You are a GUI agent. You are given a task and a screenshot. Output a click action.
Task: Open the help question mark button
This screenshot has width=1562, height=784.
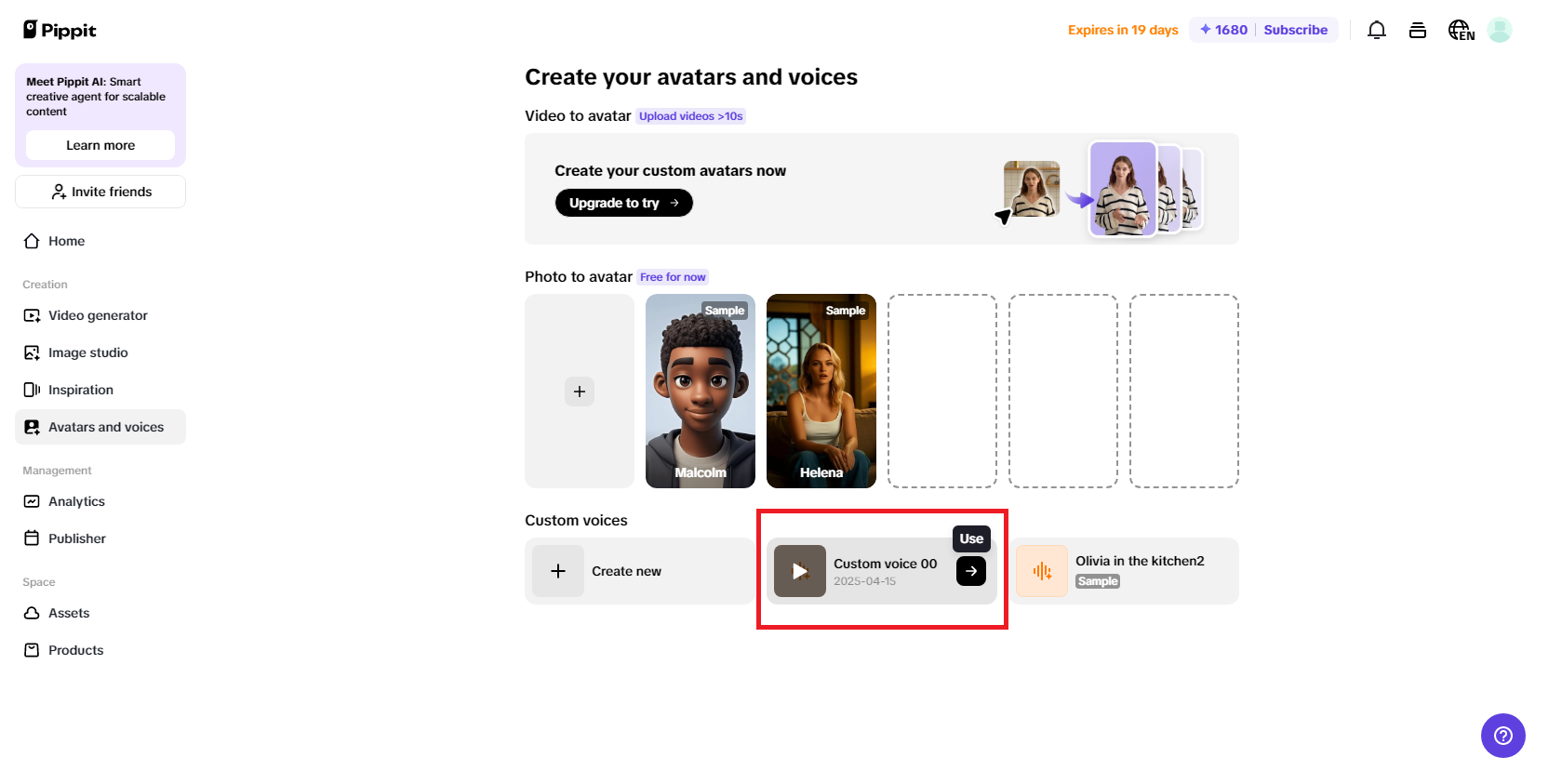(x=1503, y=736)
